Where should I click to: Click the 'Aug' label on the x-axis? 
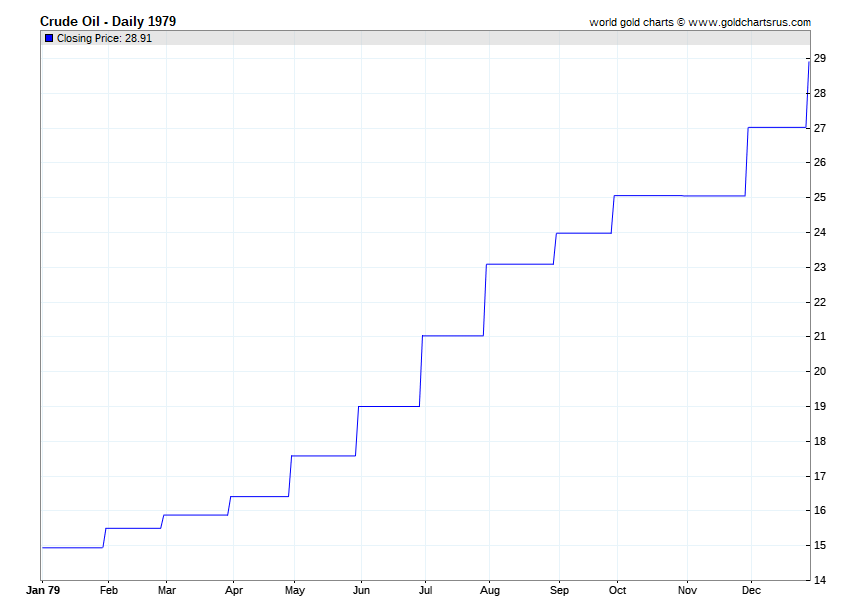click(488, 591)
